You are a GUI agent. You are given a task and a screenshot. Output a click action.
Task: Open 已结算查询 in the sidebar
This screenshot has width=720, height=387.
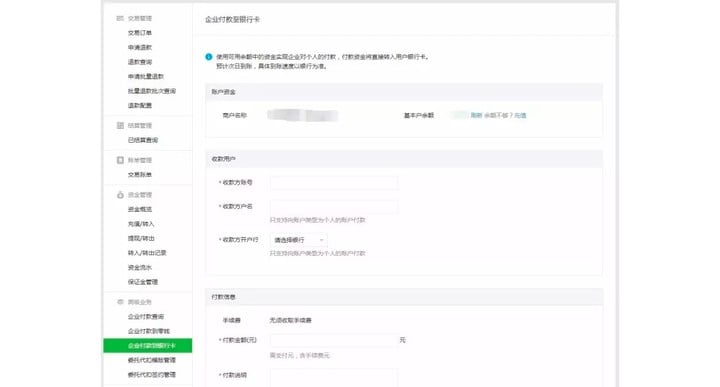tap(143, 140)
